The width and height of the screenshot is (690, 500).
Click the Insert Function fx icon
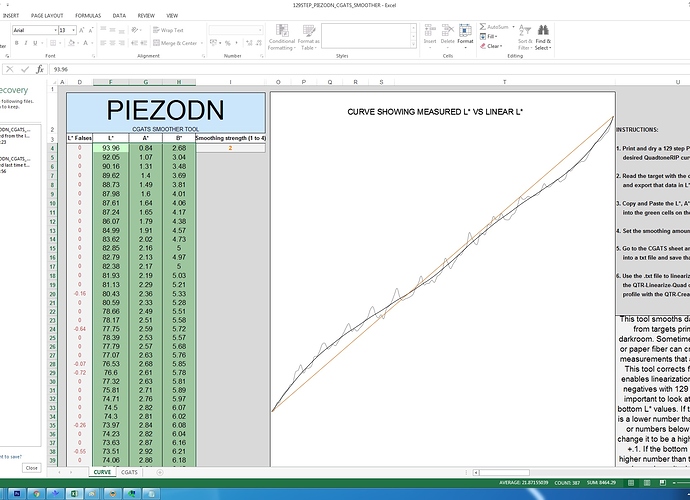[39, 69]
